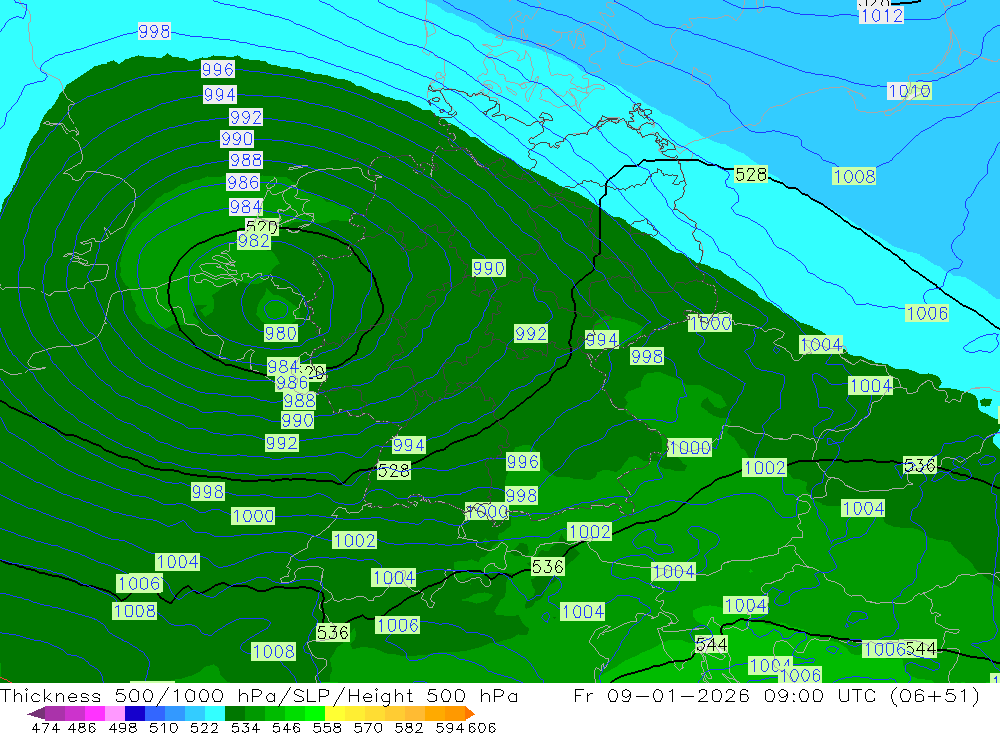Pick the dark green swatch above 534
This screenshot has height=733, width=1000.
235,713
